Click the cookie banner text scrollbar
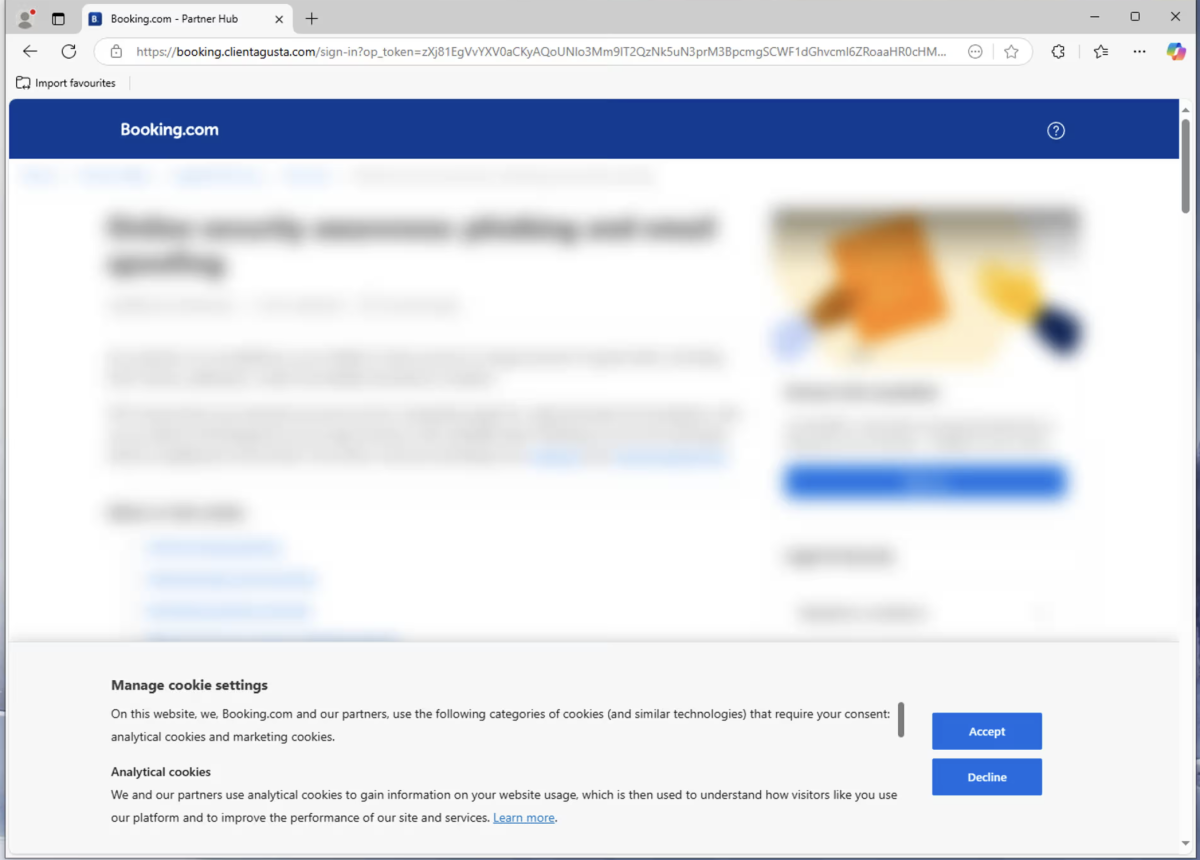This screenshot has width=1200, height=860. [x=901, y=719]
